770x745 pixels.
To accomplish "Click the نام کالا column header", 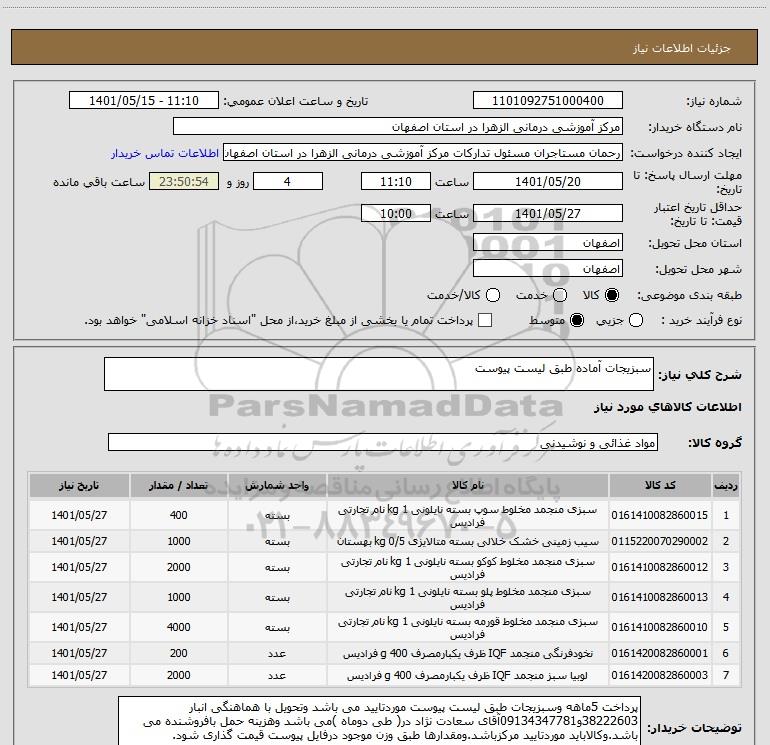I will point(468,485).
